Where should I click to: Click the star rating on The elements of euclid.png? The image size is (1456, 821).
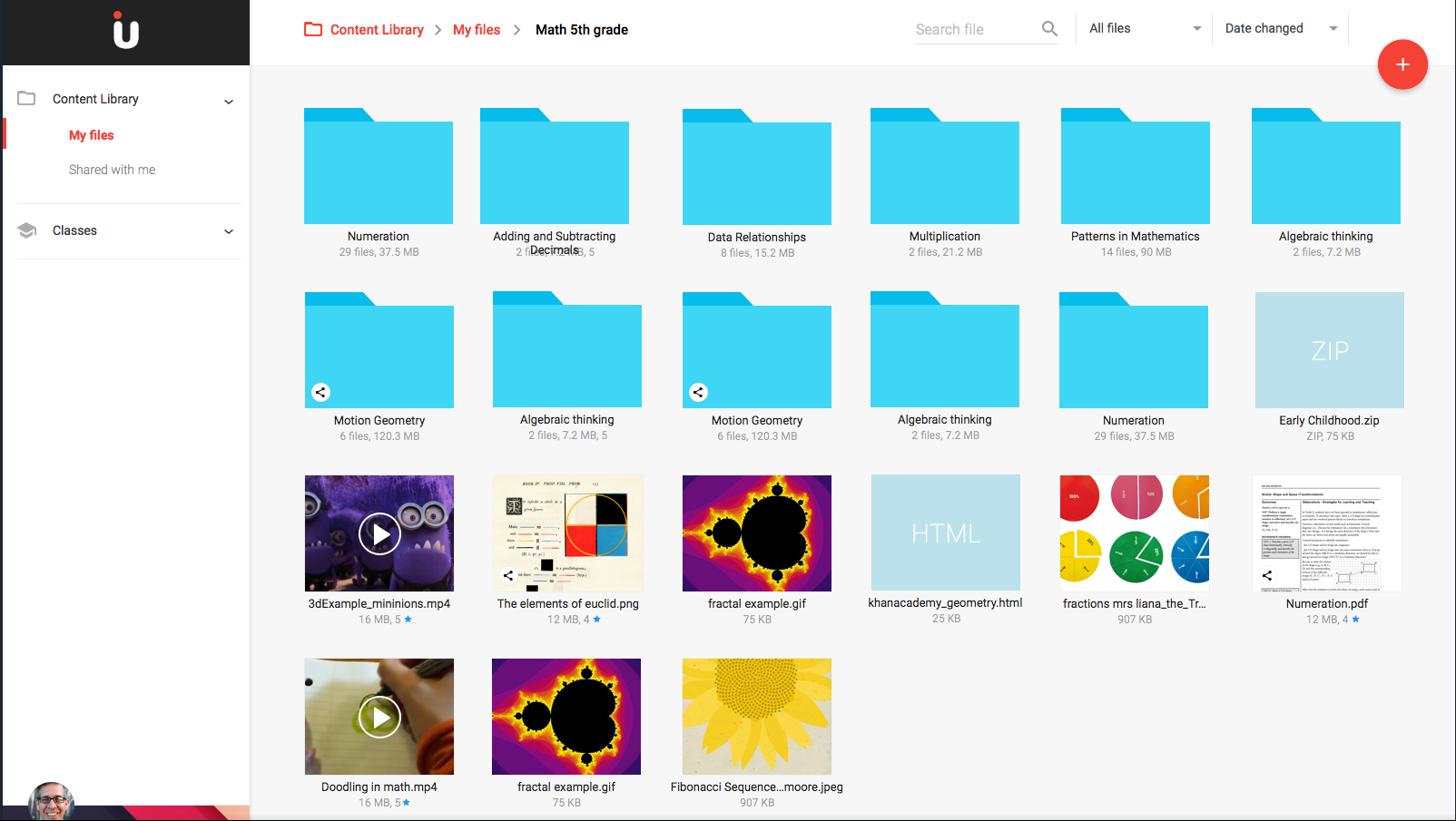click(596, 619)
